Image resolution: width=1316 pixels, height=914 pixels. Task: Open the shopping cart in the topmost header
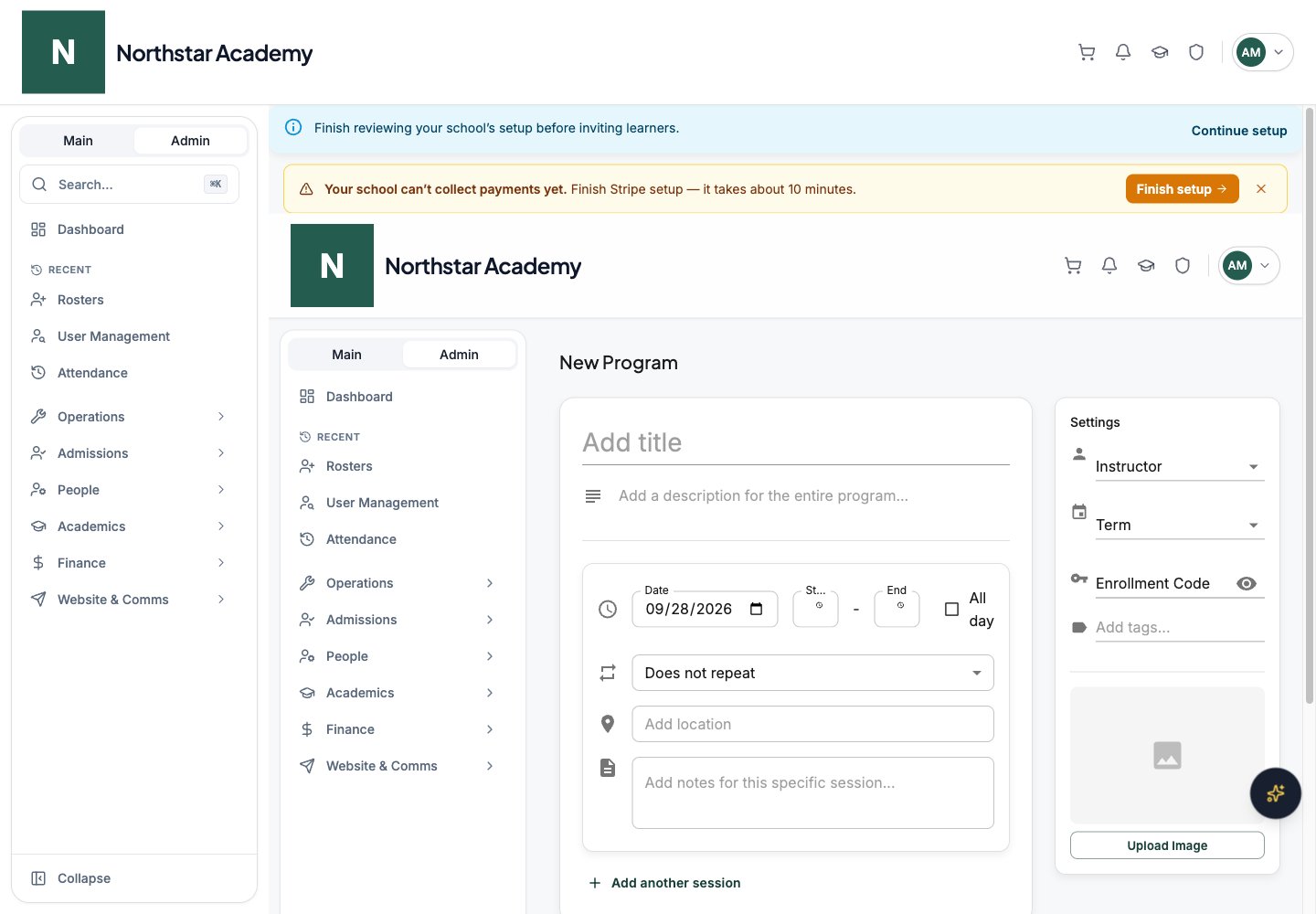coord(1087,52)
